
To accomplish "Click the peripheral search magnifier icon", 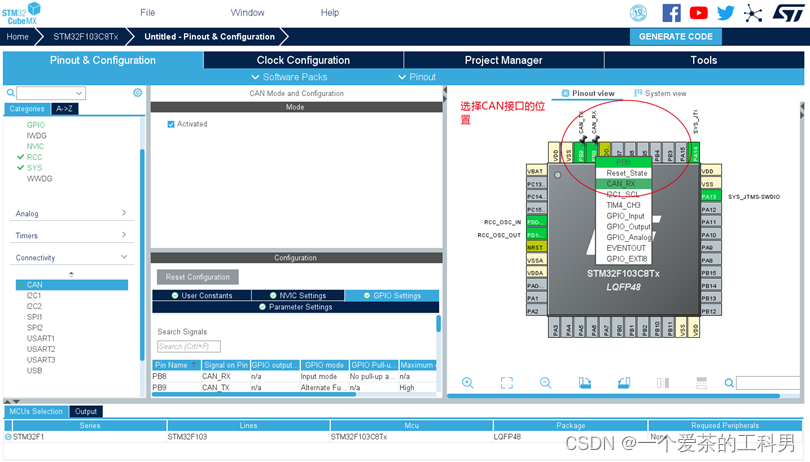I will click(10, 93).
